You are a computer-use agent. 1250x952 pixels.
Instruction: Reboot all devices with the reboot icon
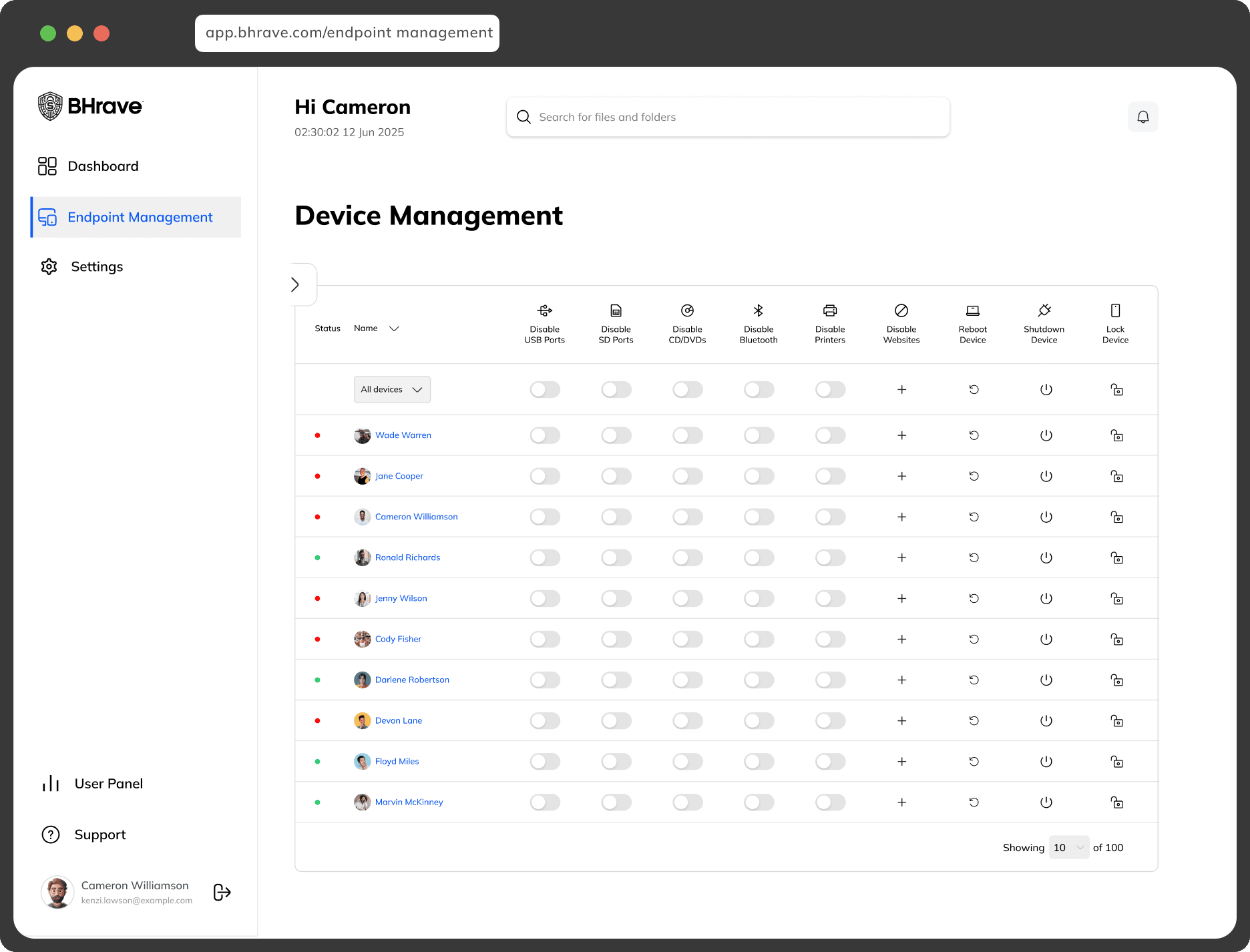click(974, 389)
